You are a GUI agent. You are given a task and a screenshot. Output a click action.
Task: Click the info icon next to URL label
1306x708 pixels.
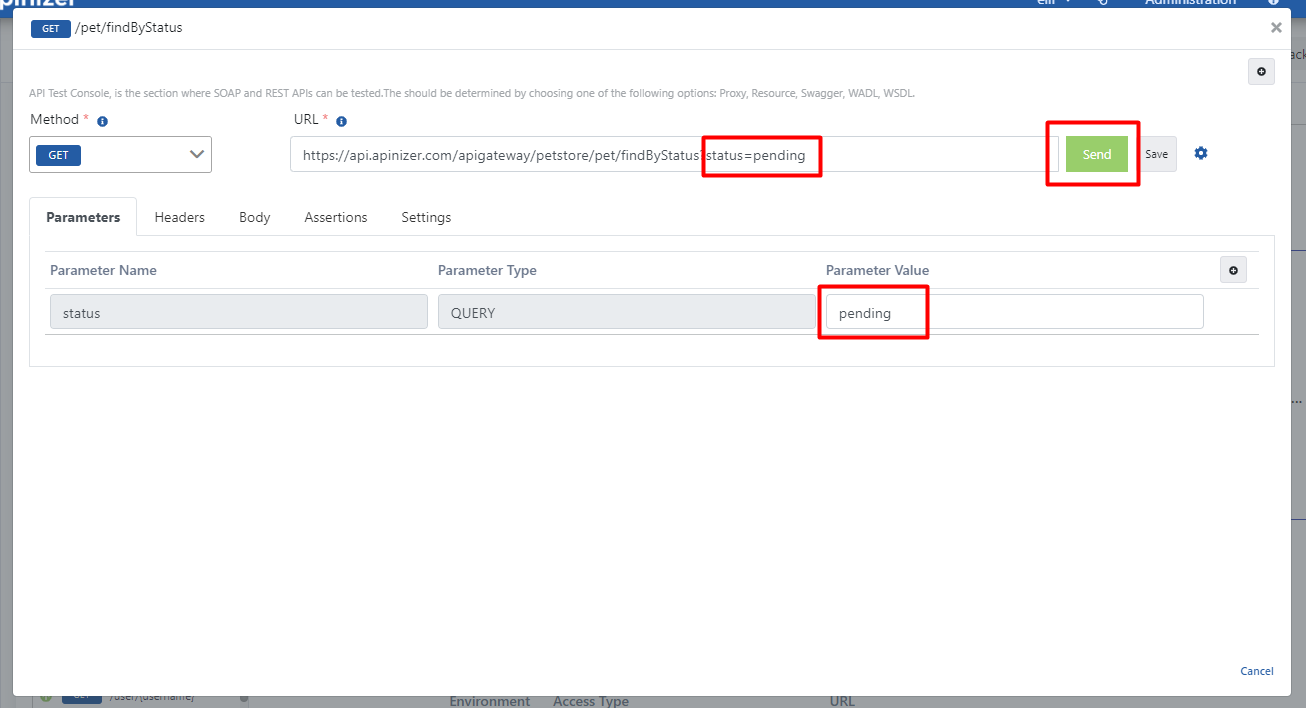coord(341,121)
